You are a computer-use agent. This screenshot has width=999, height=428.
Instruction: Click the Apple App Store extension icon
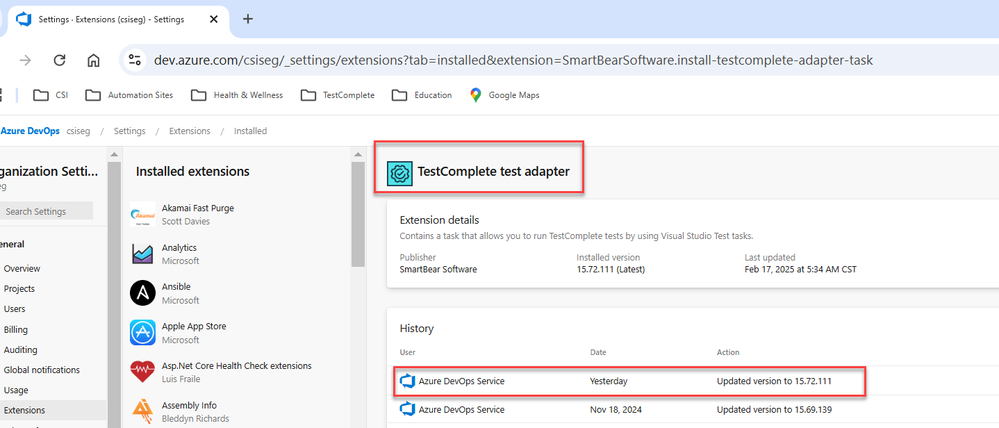[142, 333]
